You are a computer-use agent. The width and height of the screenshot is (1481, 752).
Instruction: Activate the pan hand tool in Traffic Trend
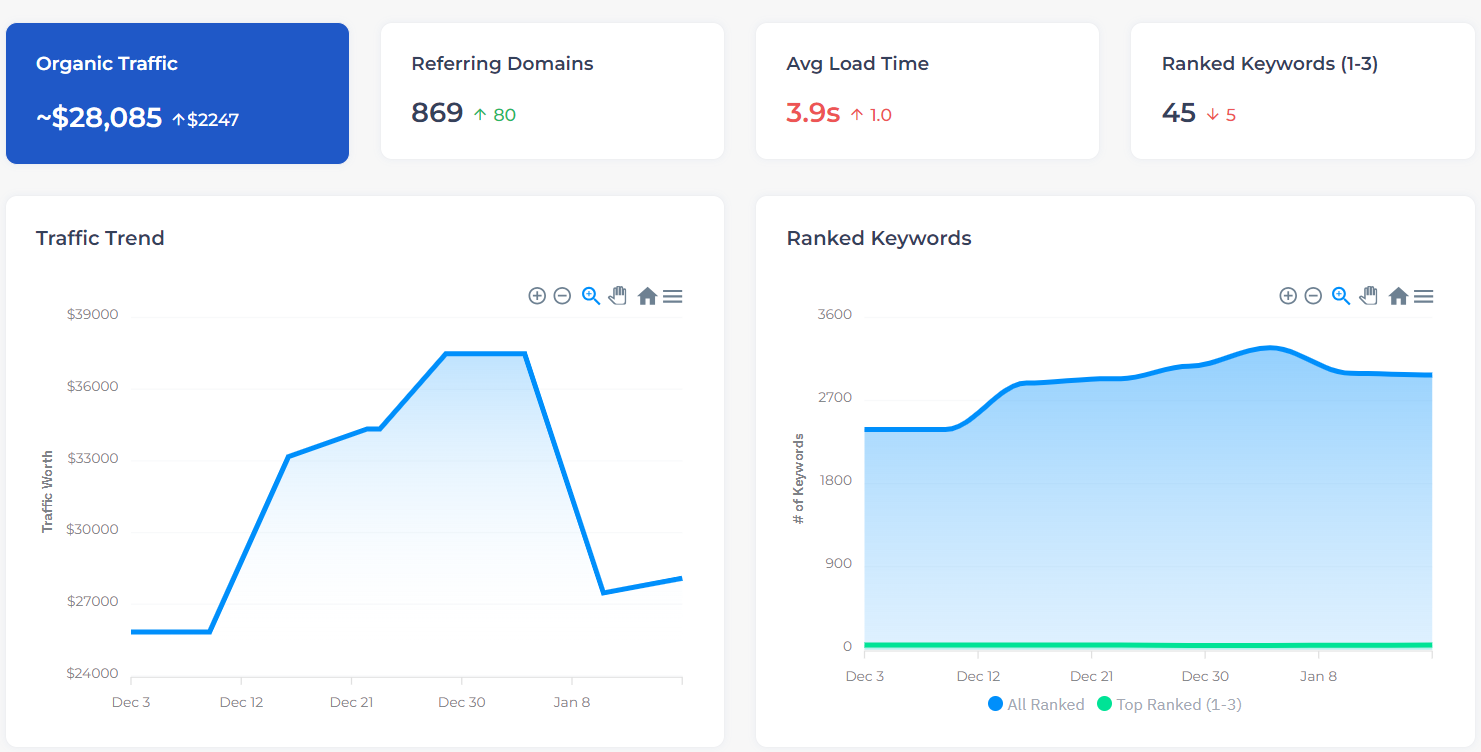click(x=618, y=295)
